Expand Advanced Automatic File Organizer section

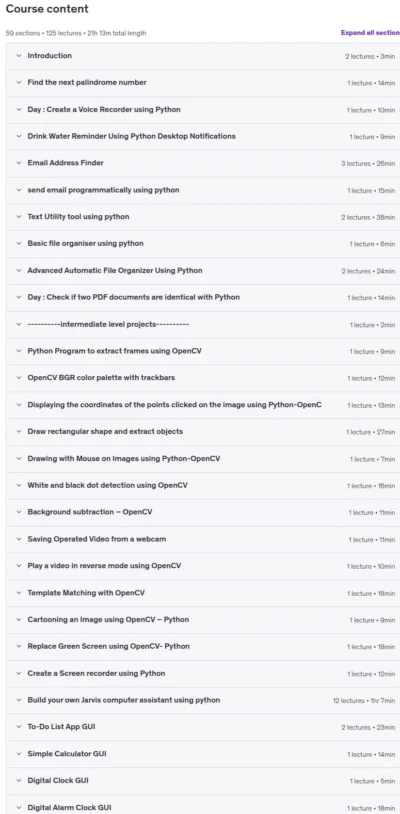pyautogui.click(x=203, y=270)
